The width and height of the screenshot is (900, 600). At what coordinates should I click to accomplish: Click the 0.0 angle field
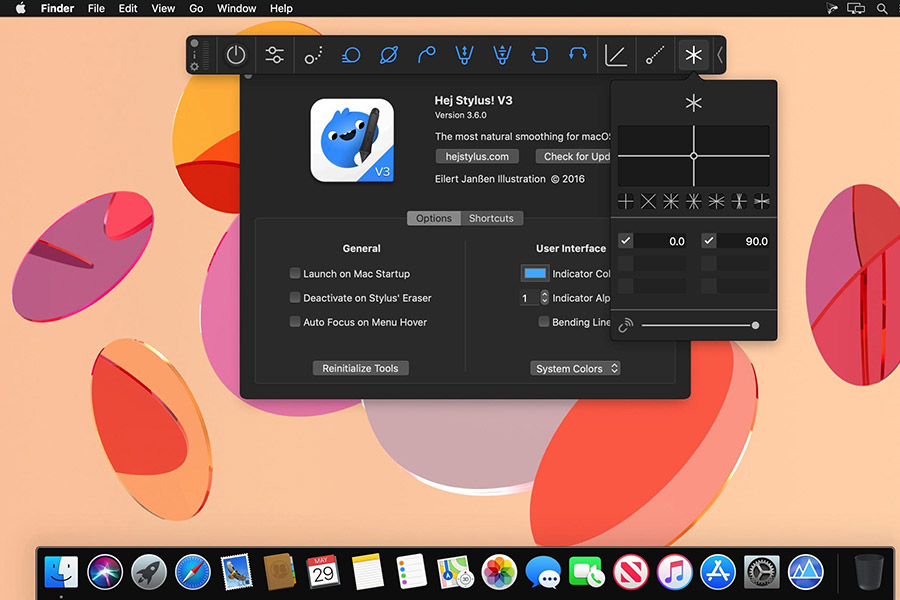[661, 241]
